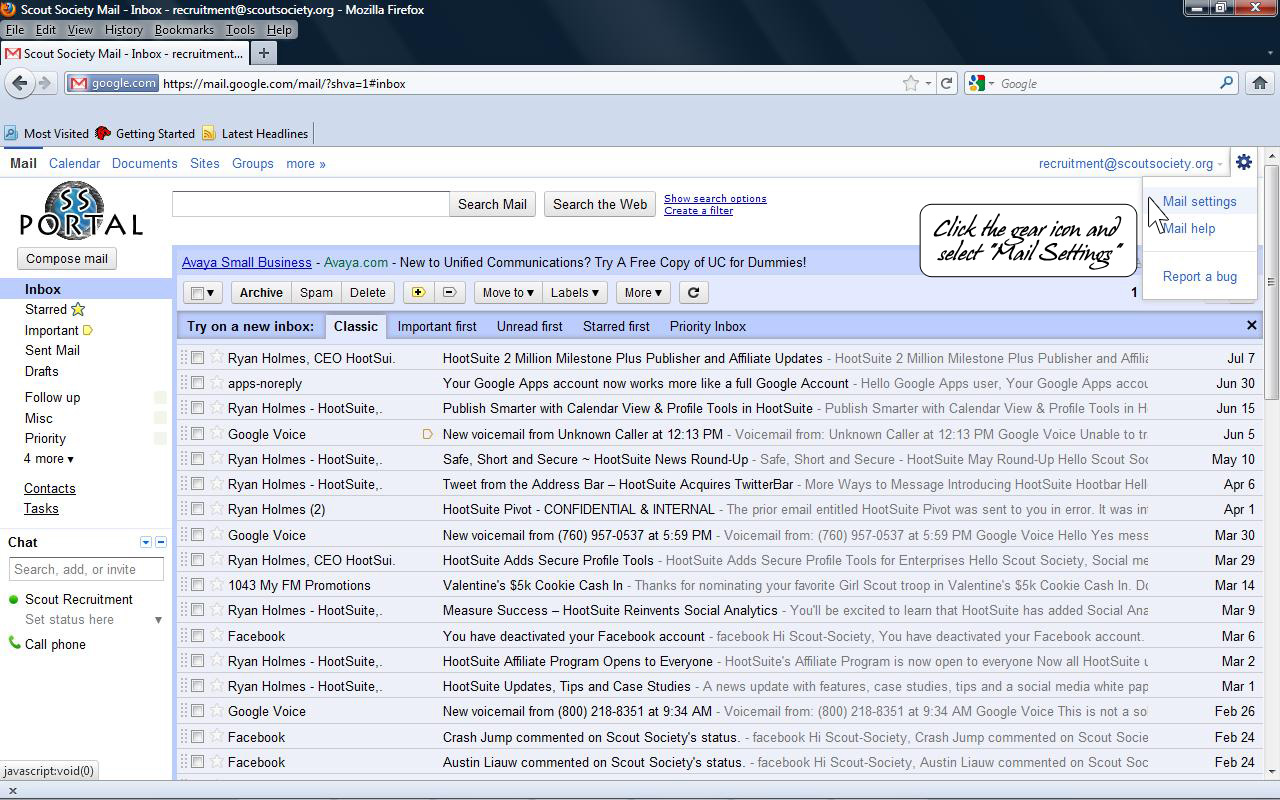
Task: Check the Facebook Mar 6 email checkbox
Action: (198, 636)
